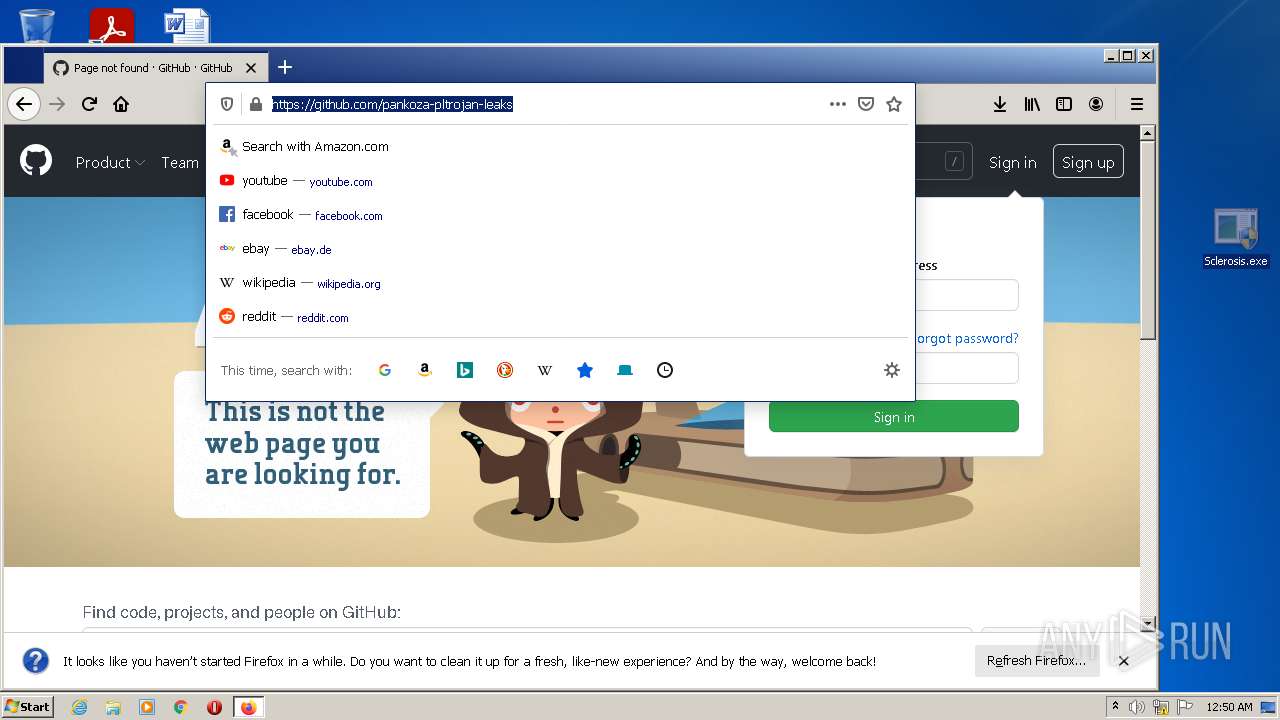This screenshot has height=720, width=1280.
Task: Open the Windows Start menu
Action: (x=28, y=706)
